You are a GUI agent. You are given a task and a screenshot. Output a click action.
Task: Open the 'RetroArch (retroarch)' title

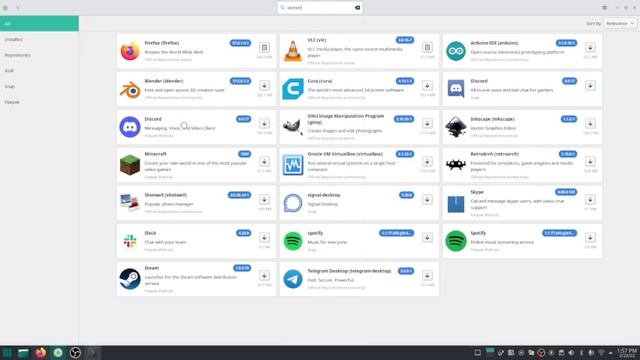[x=494, y=154]
